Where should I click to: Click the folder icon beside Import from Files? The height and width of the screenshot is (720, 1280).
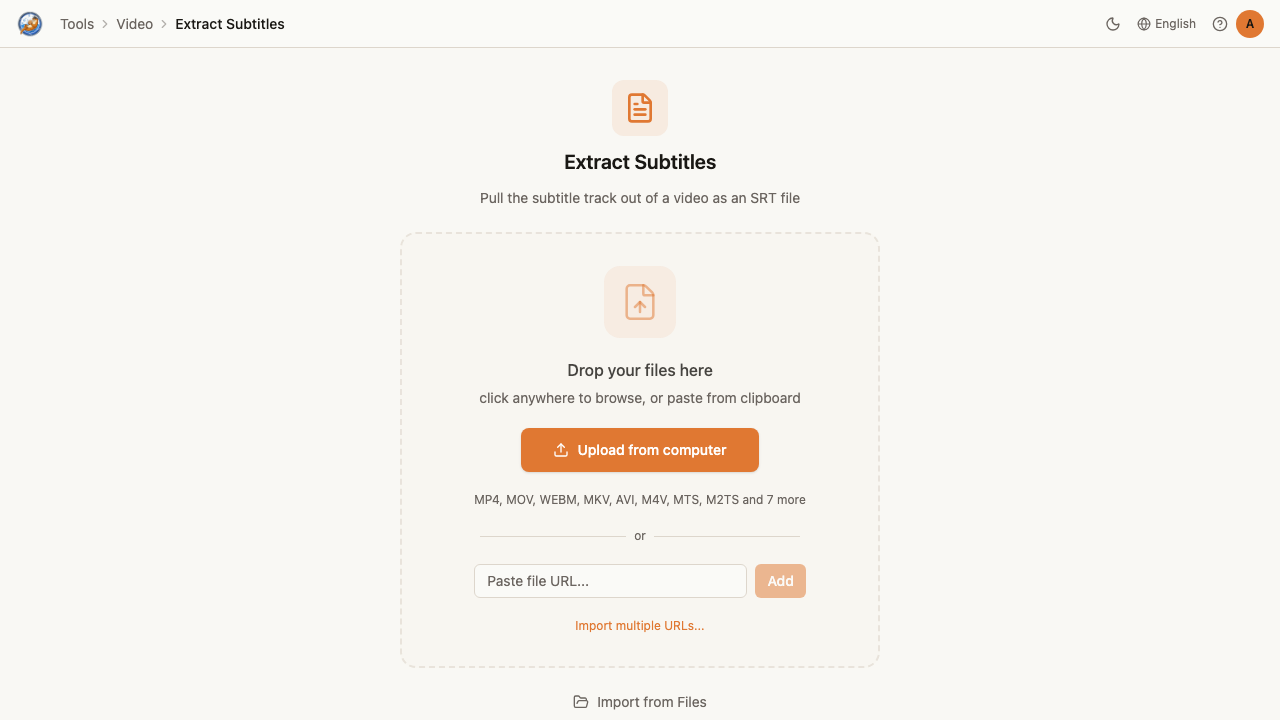coord(581,702)
